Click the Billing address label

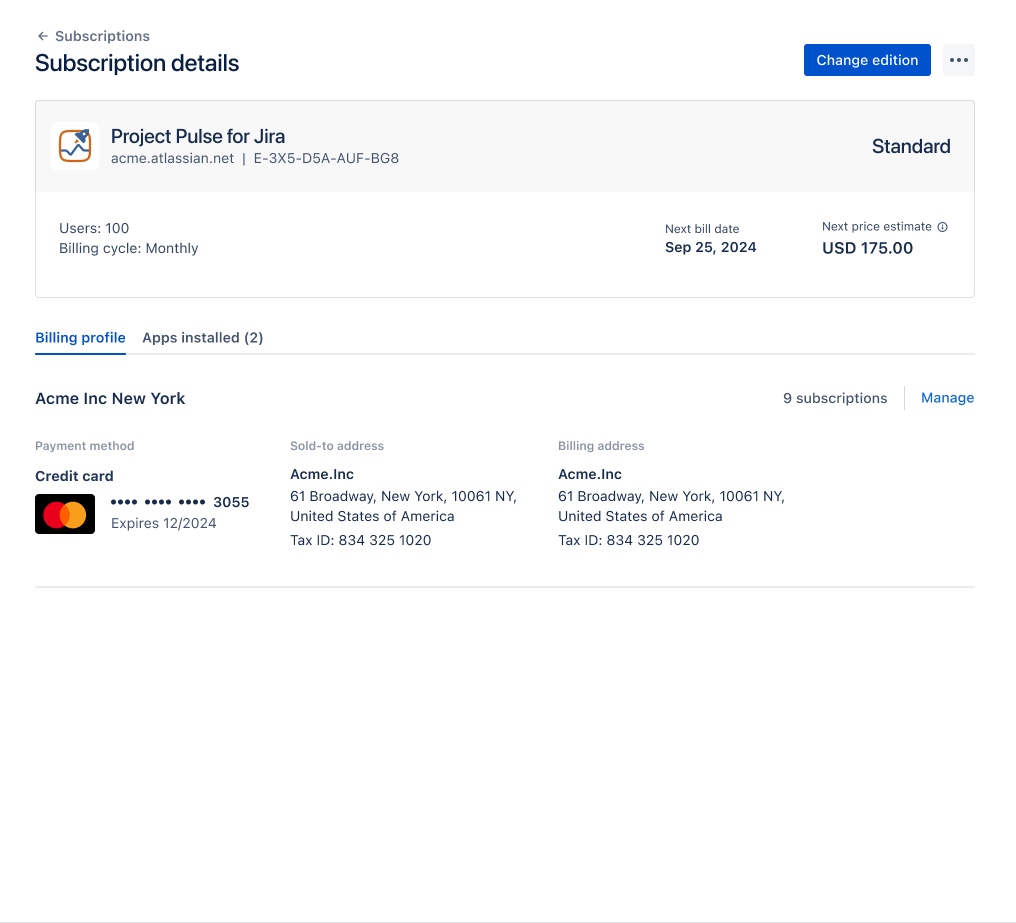[x=601, y=446]
